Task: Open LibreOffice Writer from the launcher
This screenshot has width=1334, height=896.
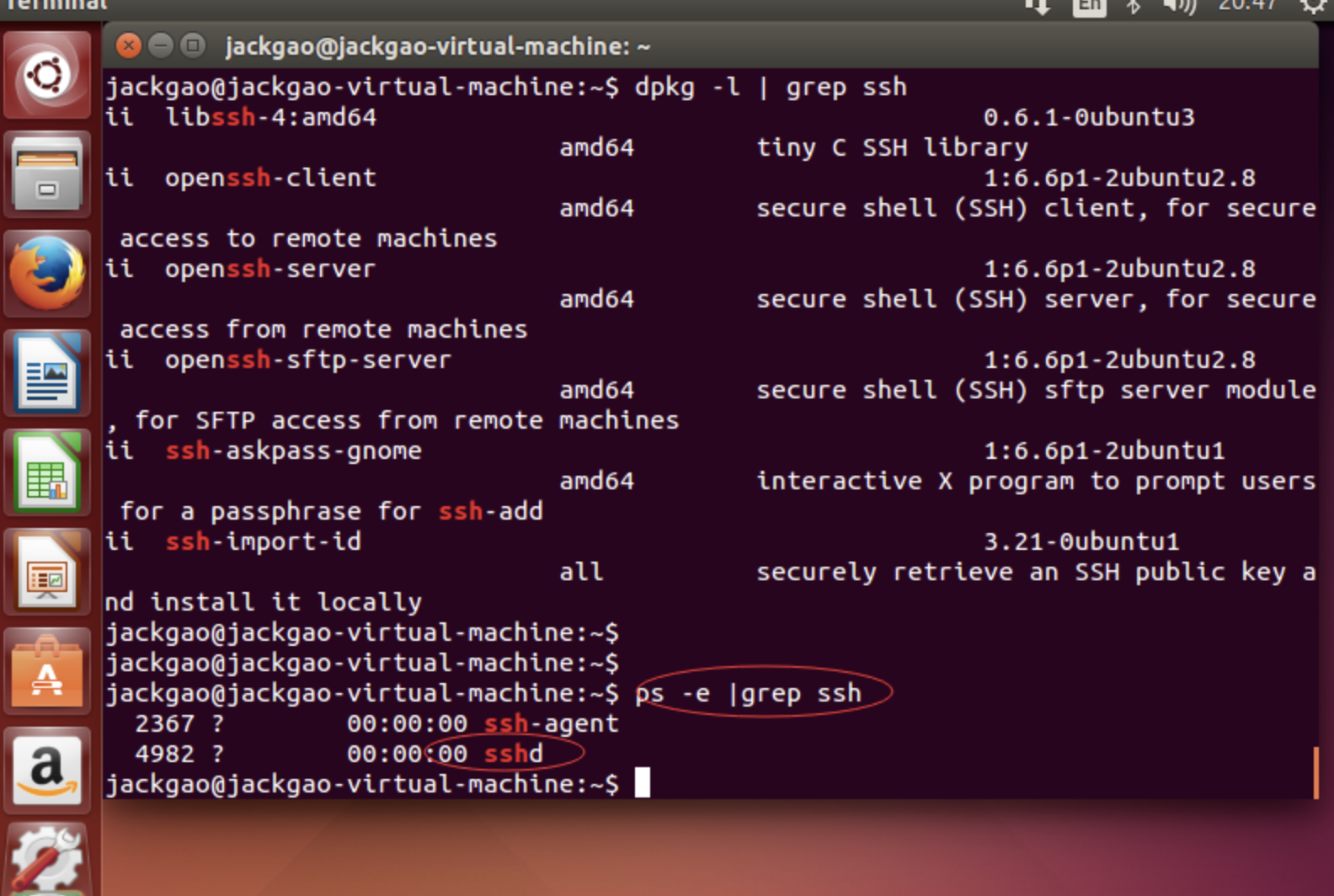Action: (47, 373)
